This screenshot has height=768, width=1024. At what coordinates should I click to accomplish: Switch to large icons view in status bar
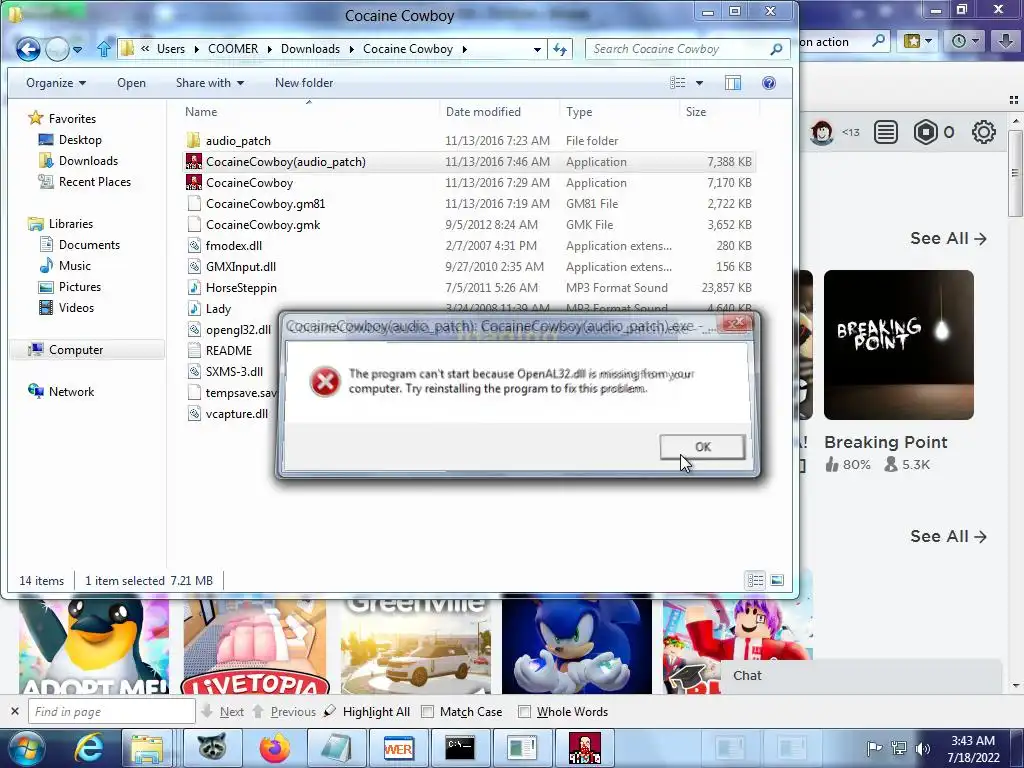point(776,580)
